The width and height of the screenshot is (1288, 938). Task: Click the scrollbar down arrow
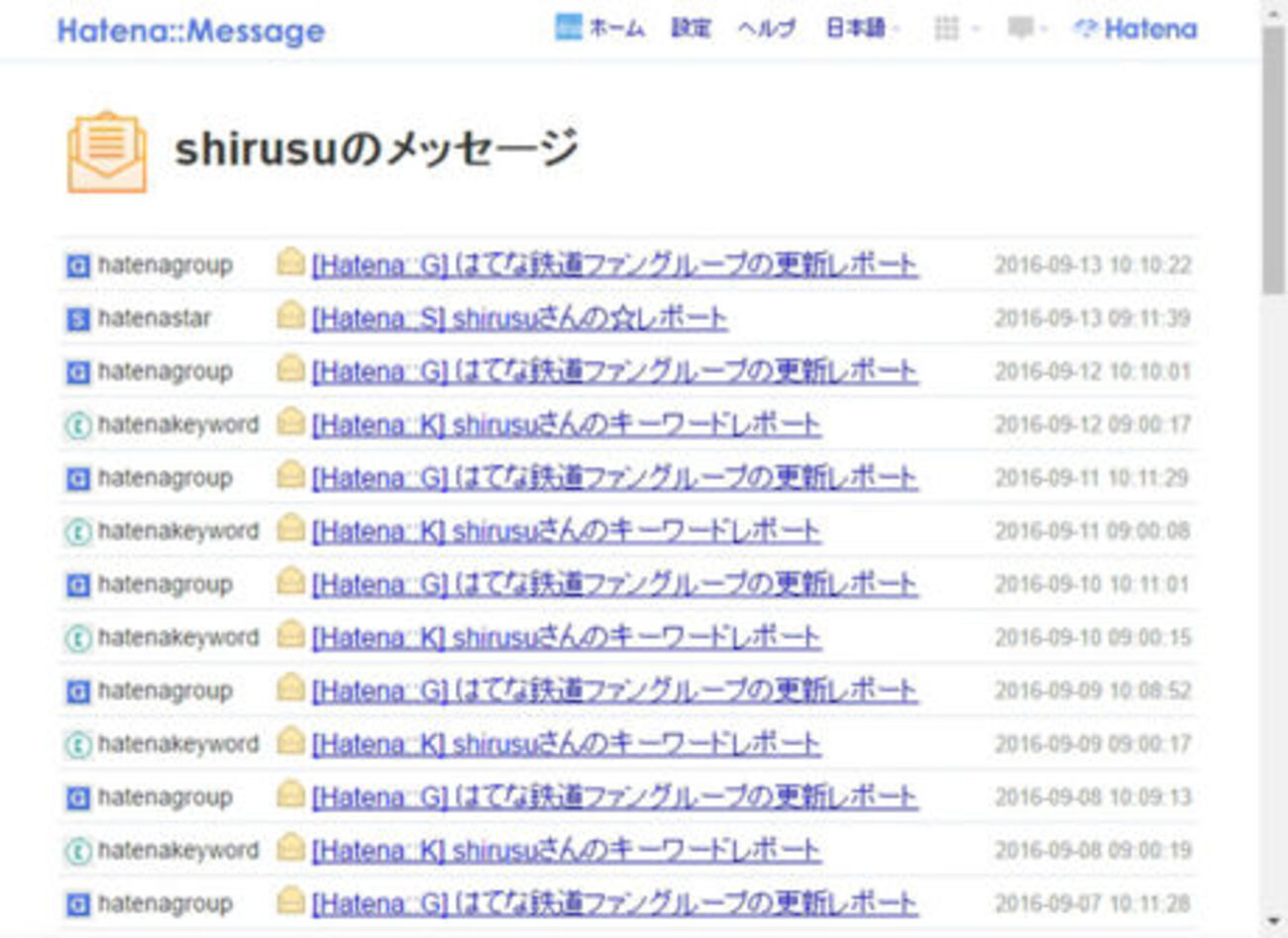click(1274, 923)
